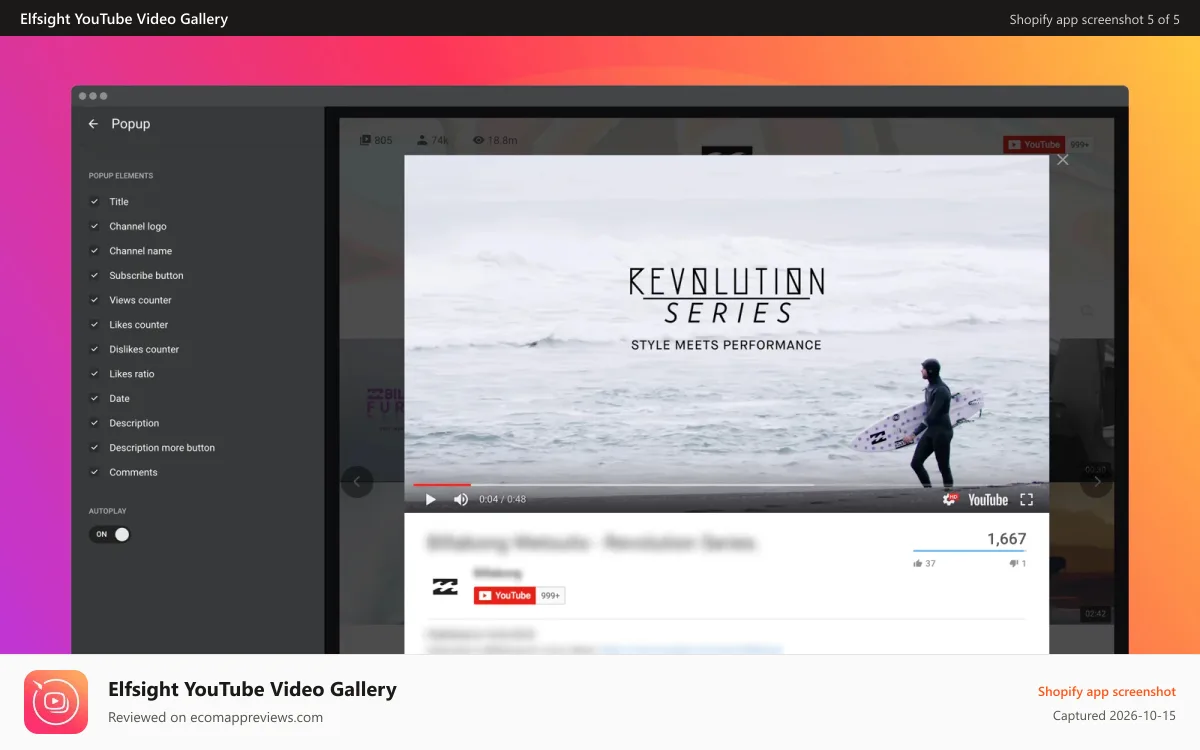Seek on the video progress bar
Image resolution: width=1200 pixels, height=750 pixels.
pos(727,485)
